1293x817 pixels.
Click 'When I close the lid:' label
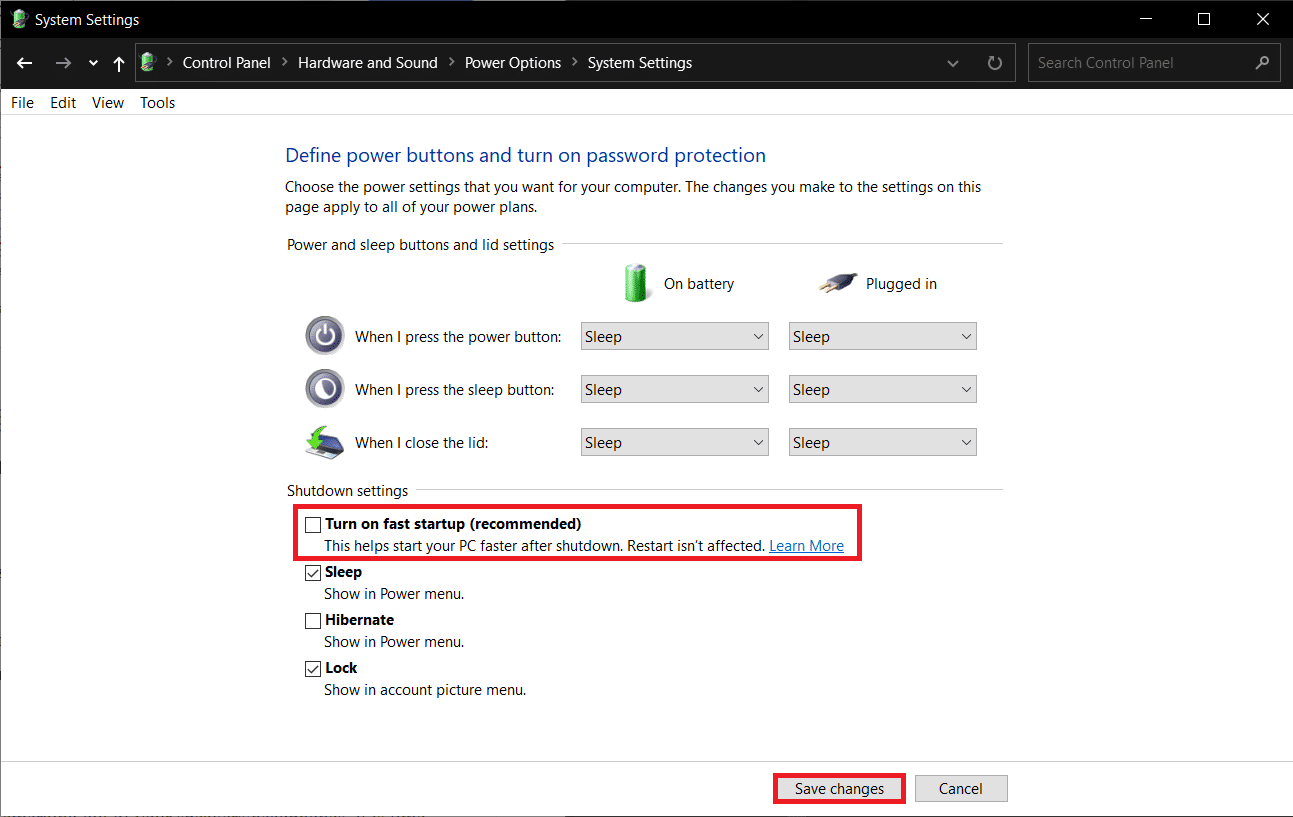tap(422, 443)
